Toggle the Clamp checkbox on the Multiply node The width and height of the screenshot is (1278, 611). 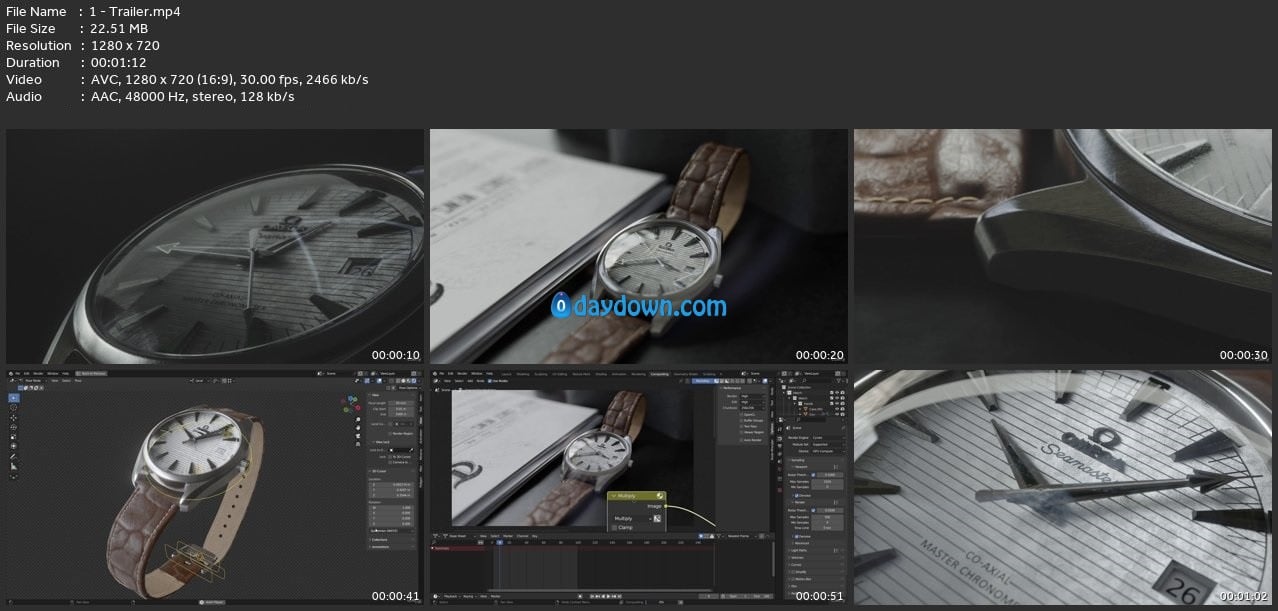pos(616,527)
